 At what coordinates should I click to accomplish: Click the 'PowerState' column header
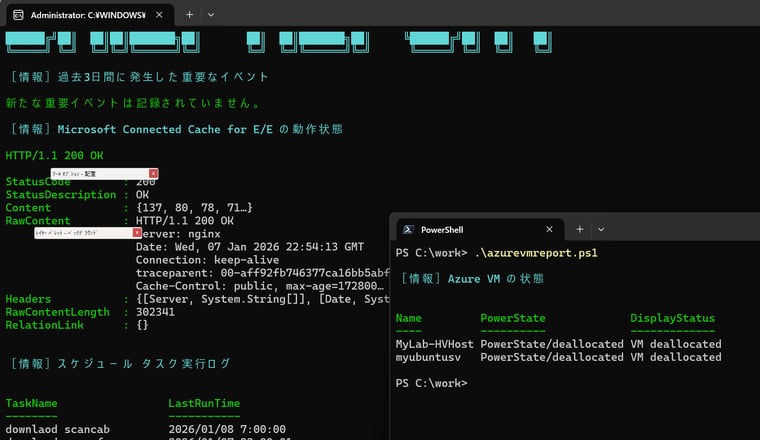pyautogui.click(x=513, y=318)
